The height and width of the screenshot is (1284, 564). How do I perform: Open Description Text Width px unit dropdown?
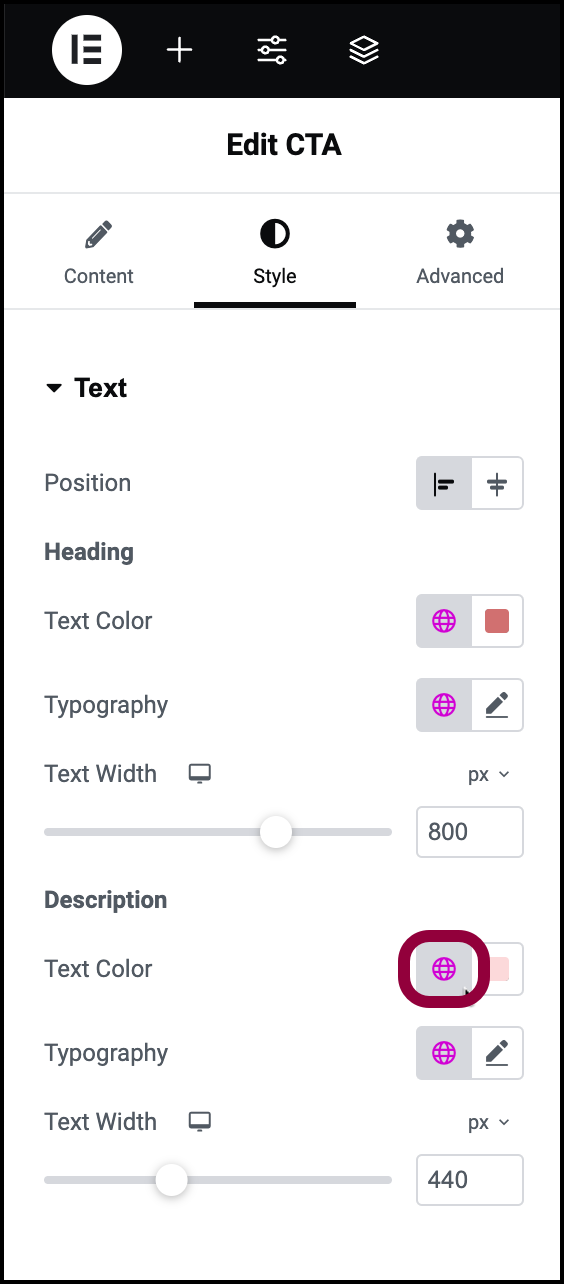click(x=489, y=1122)
